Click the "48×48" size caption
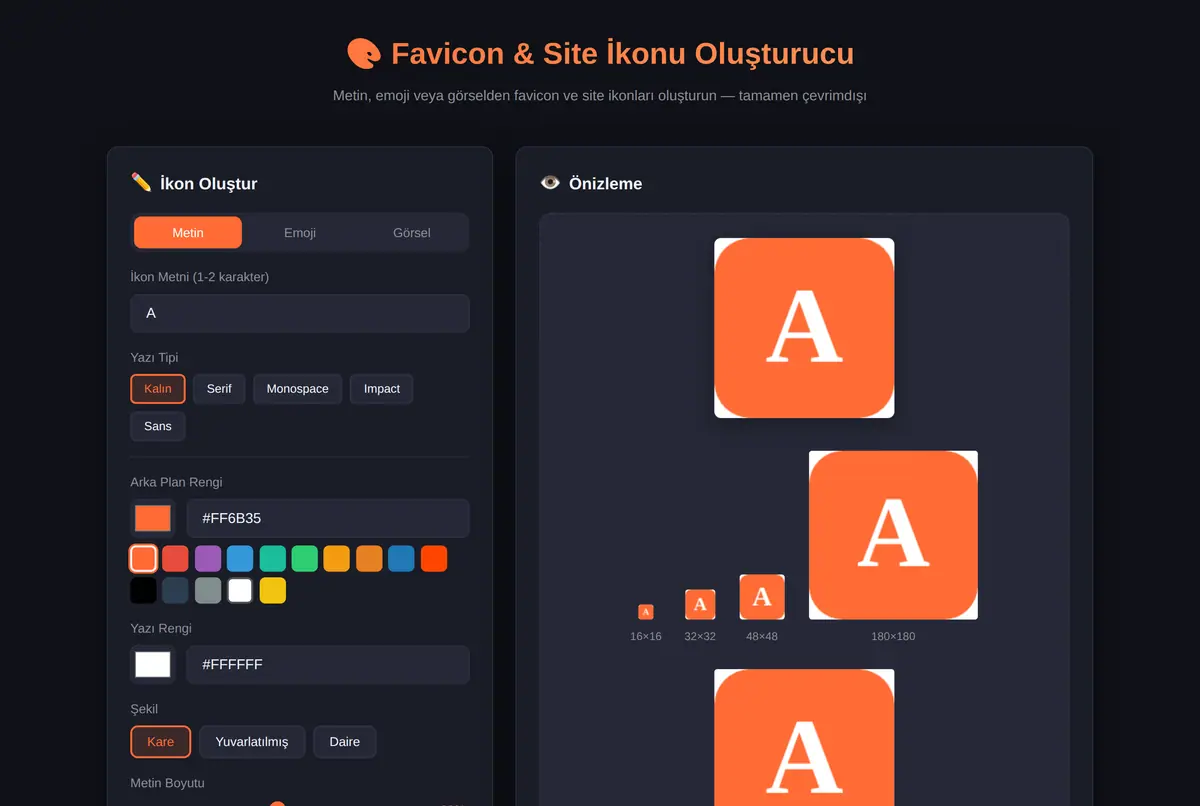This screenshot has height=806, width=1200. click(x=762, y=636)
